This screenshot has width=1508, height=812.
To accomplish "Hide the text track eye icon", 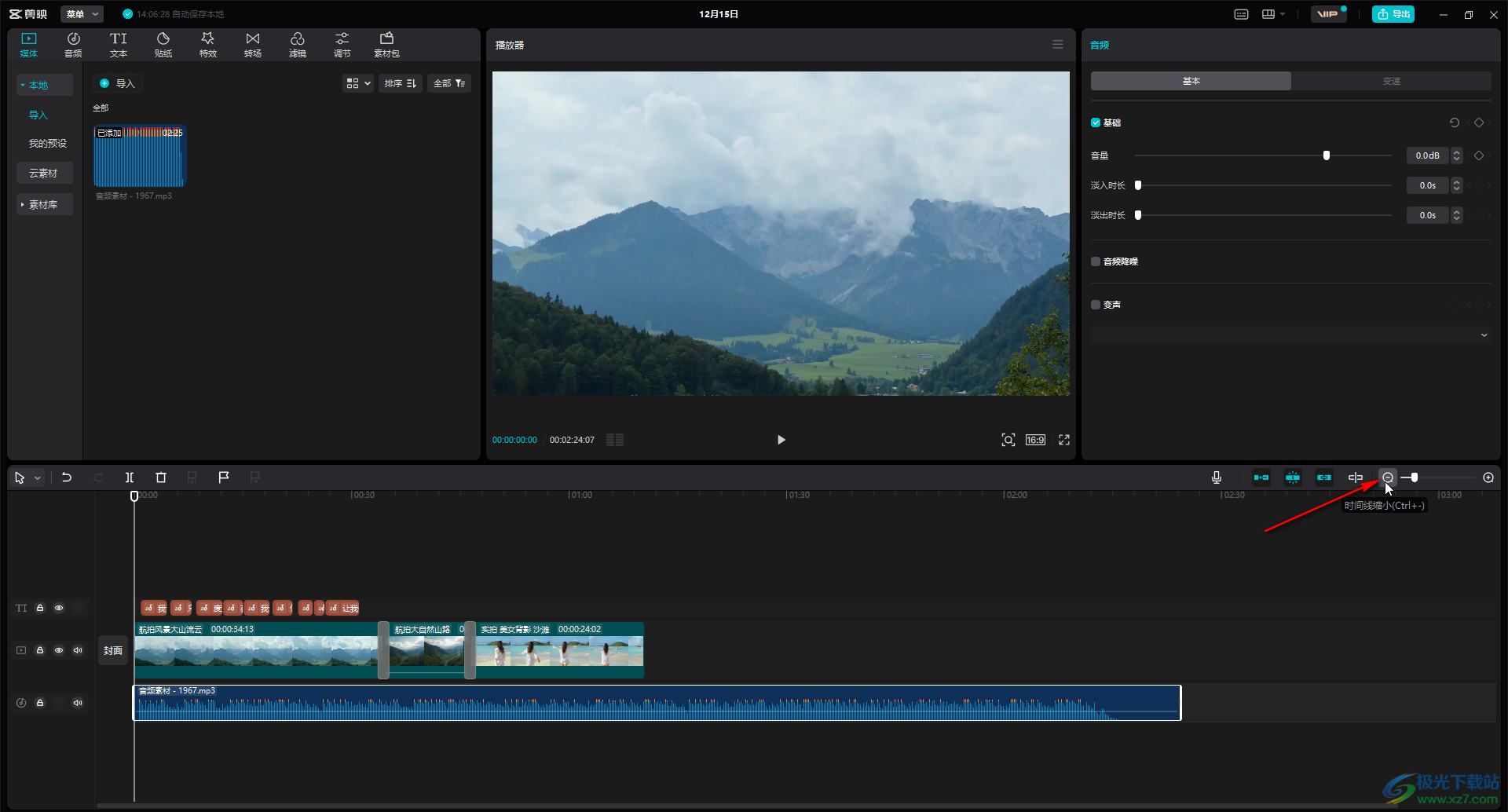I will 59,608.
